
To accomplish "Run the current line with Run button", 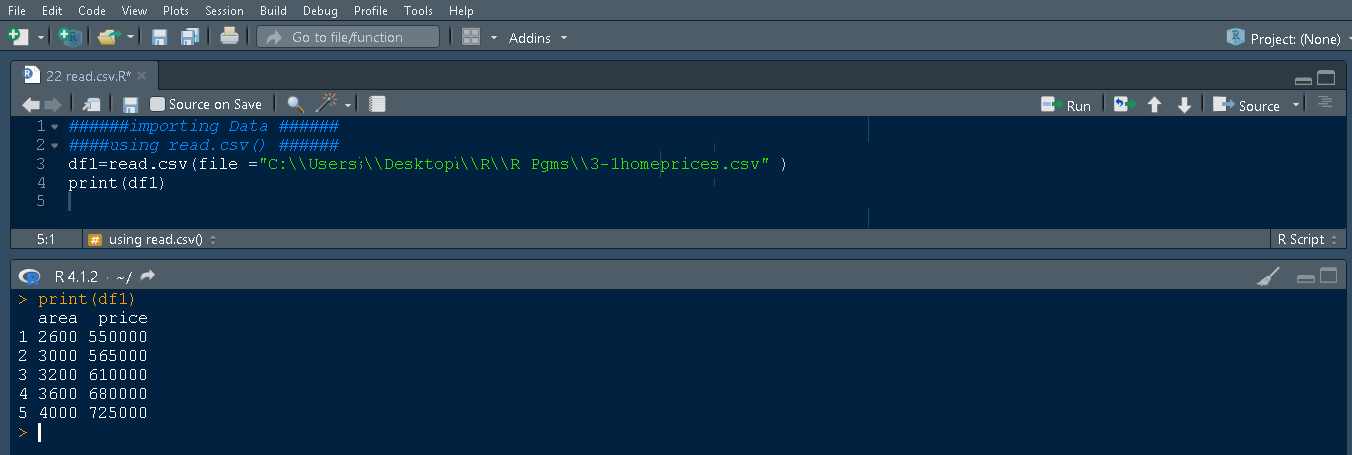I will click(1066, 105).
